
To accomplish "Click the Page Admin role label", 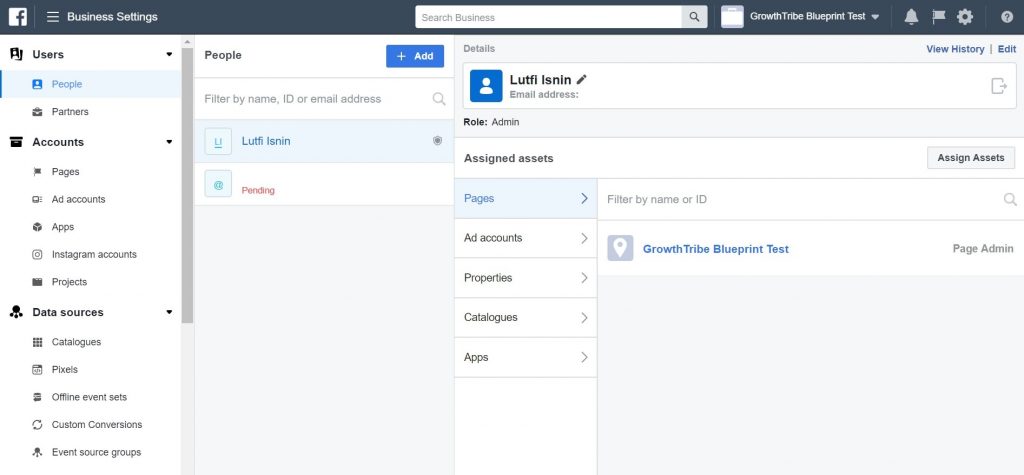I will click(983, 248).
